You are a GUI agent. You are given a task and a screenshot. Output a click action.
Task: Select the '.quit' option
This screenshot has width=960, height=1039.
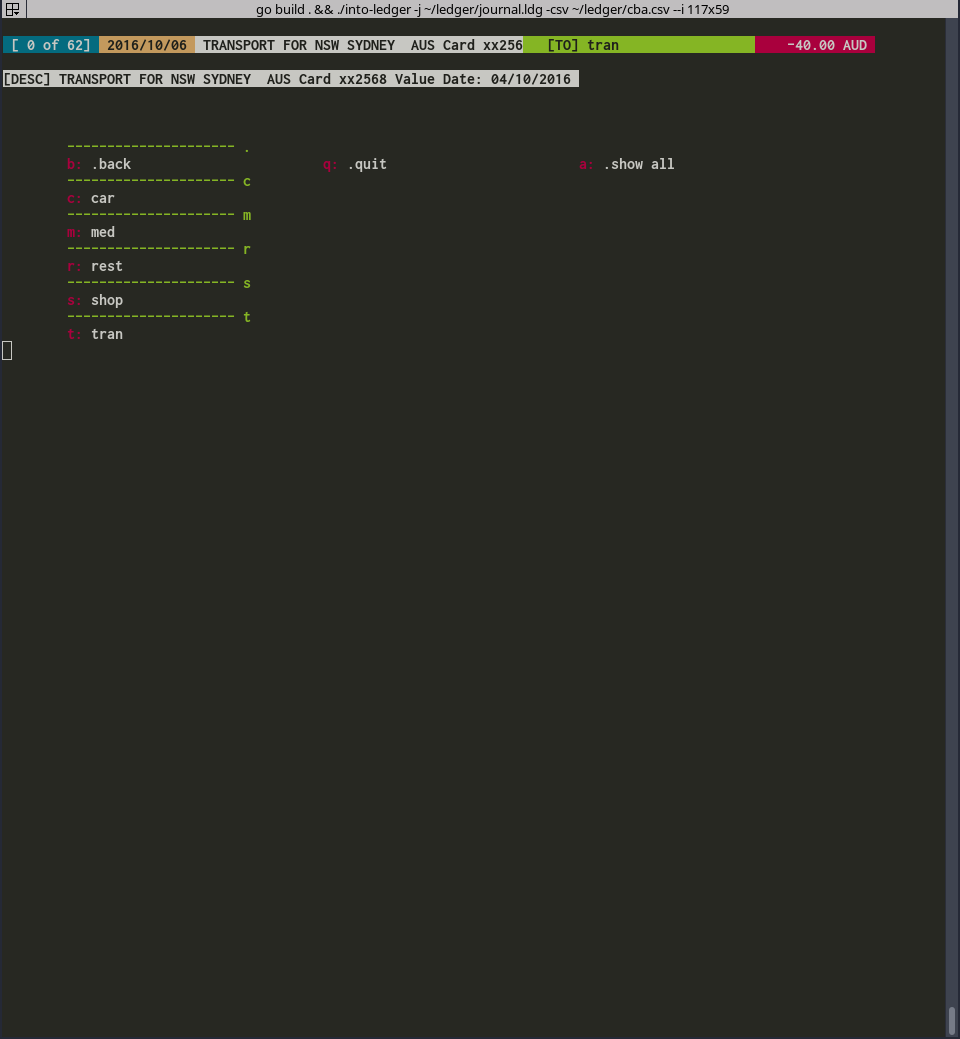tap(354, 164)
